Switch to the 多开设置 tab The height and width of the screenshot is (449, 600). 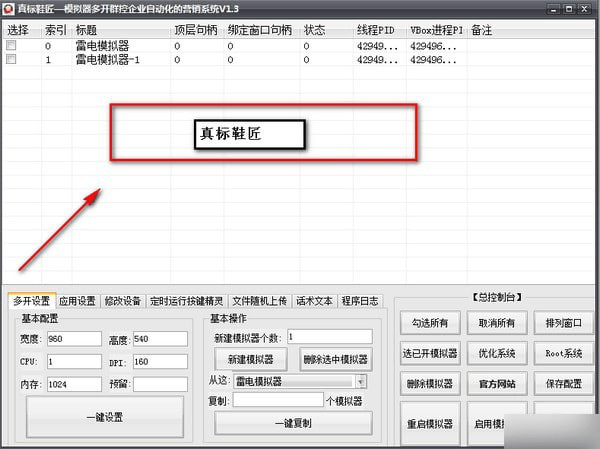coord(32,301)
